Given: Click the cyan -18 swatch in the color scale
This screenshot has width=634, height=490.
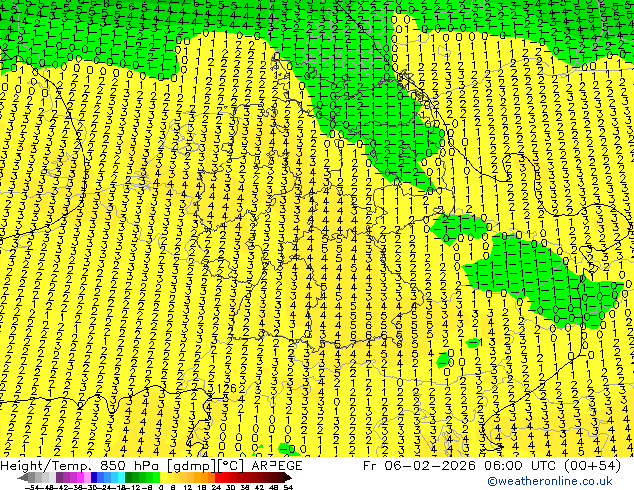Looking at the screenshot, I should click(122, 477).
